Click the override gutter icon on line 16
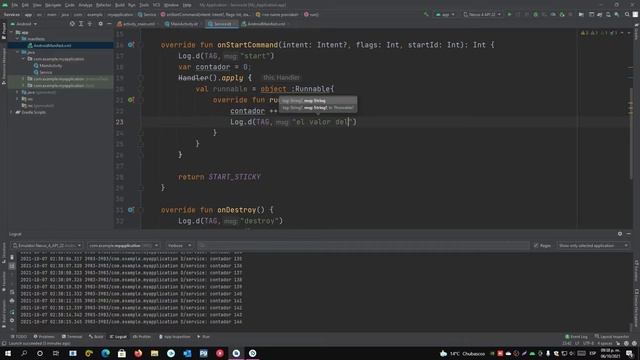Image resolution: width=640 pixels, height=360 pixels. (131, 45)
